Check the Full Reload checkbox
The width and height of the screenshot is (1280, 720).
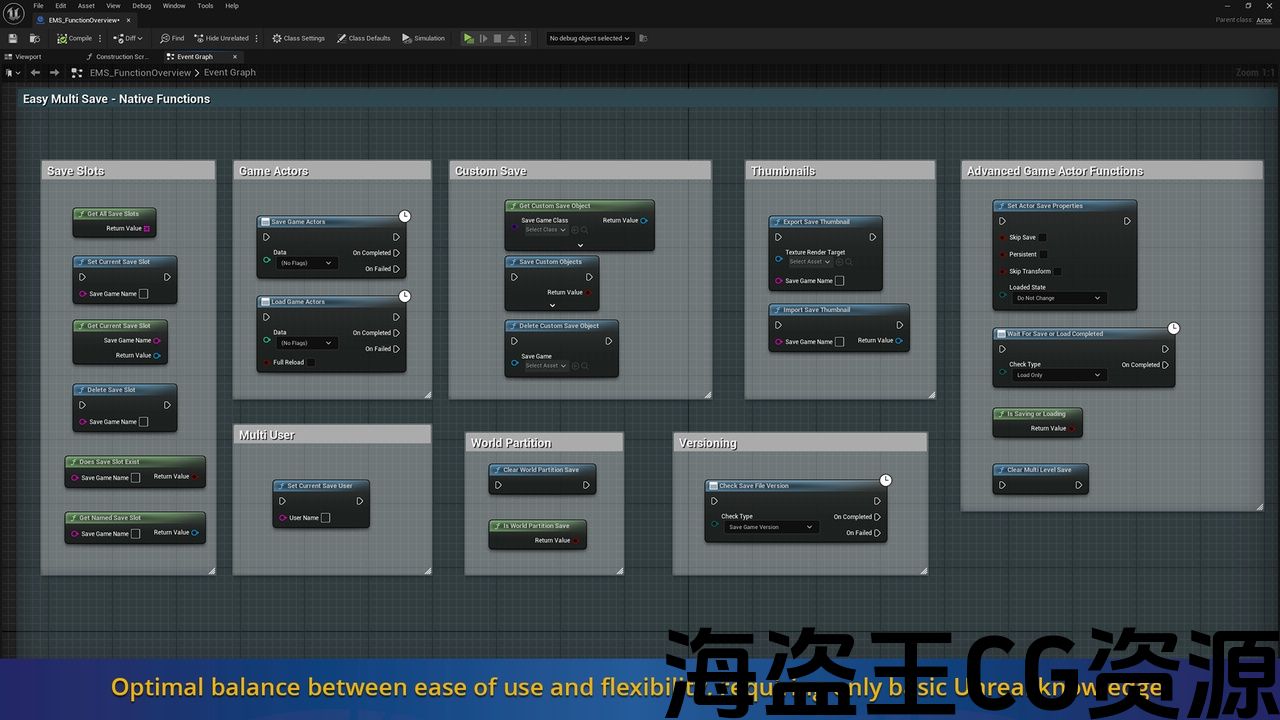(x=310, y=362)
